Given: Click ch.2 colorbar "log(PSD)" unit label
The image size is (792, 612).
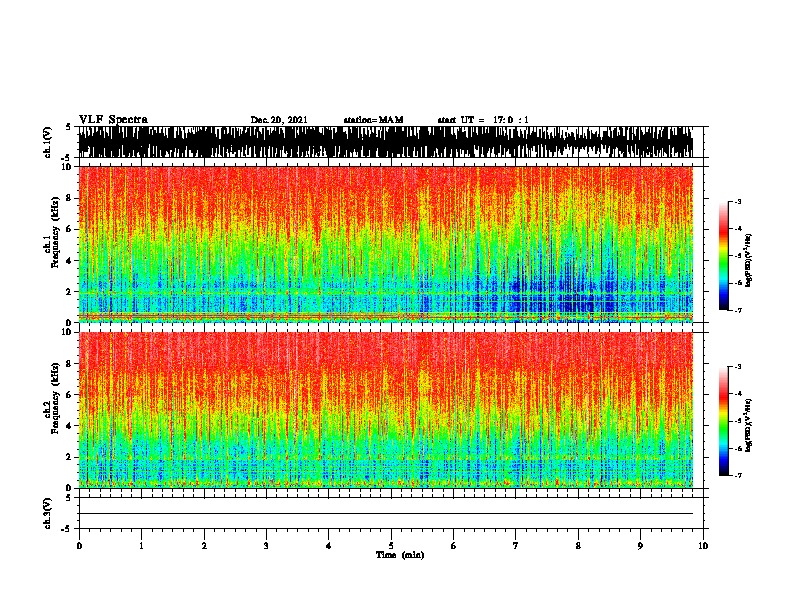Looking at the screenshot, I should click(749, 425).
